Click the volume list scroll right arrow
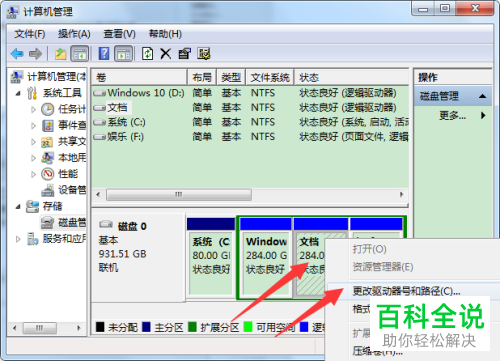500x361 pixels. click(401, 194)
